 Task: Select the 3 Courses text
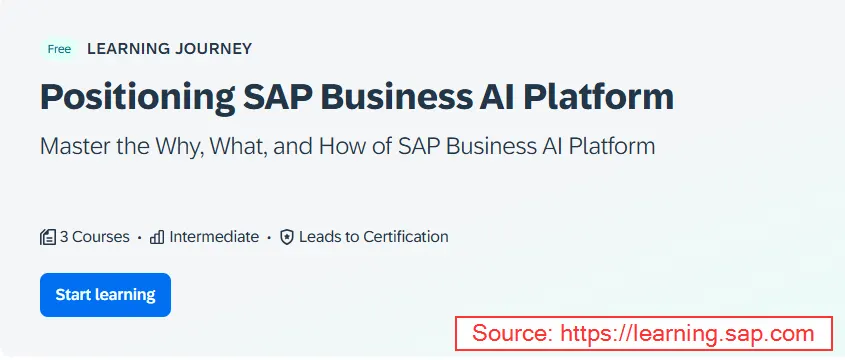tap(94, 237)
